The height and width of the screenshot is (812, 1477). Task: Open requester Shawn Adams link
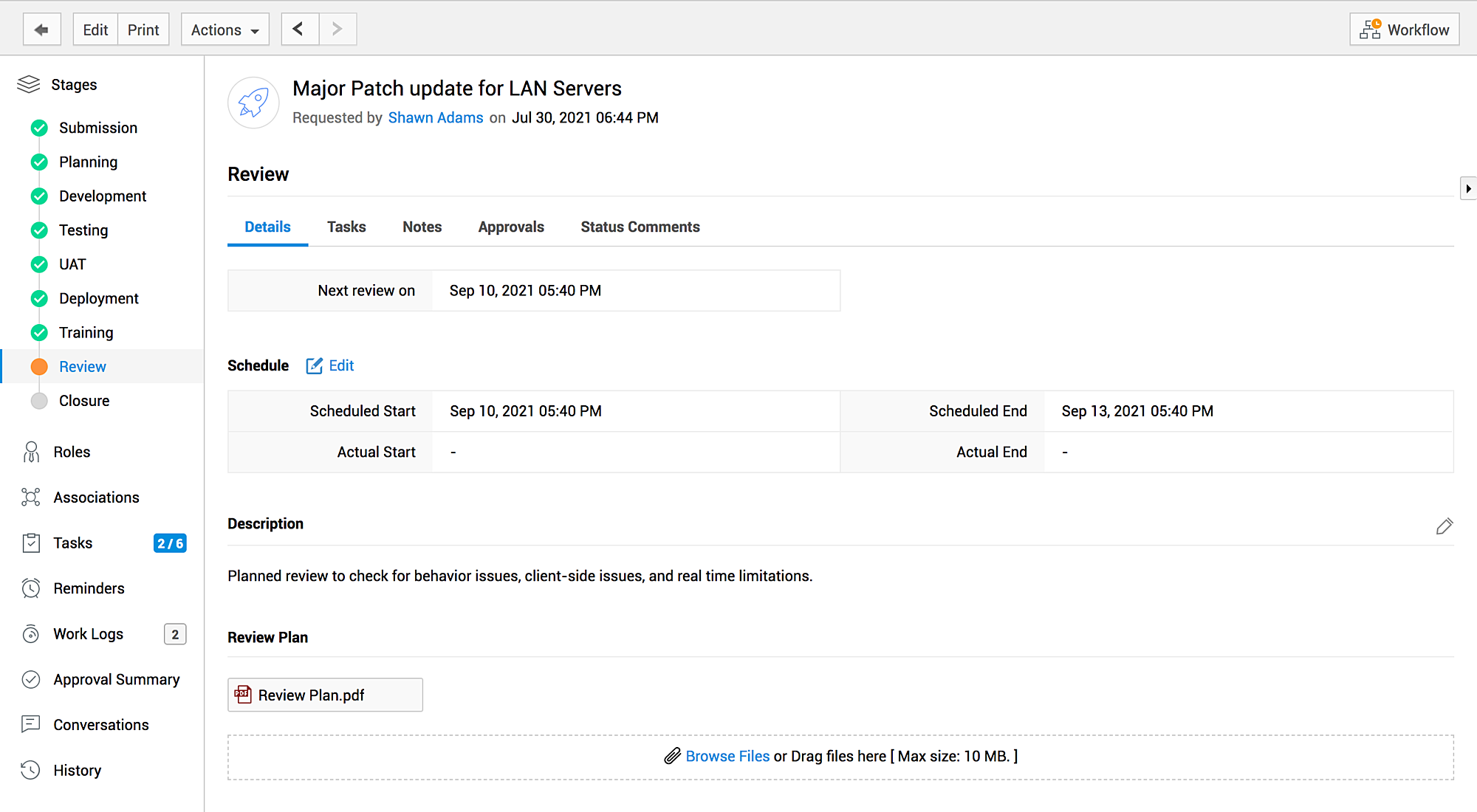(x=436, y=117)
